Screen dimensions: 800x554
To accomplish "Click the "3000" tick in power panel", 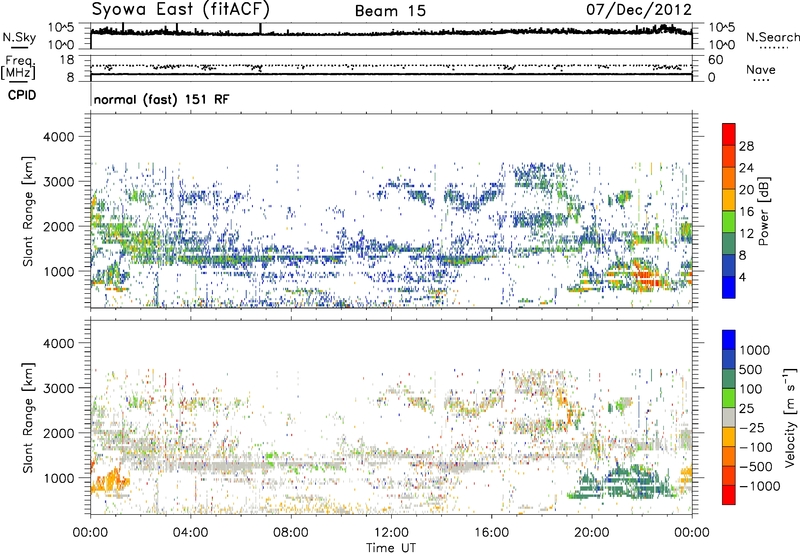I will coord(59,182).
